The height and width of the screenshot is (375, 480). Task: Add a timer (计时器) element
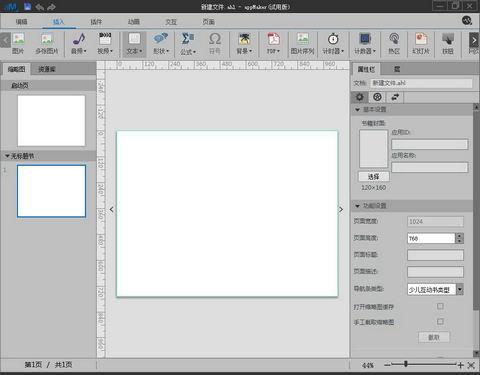point(333,44)
